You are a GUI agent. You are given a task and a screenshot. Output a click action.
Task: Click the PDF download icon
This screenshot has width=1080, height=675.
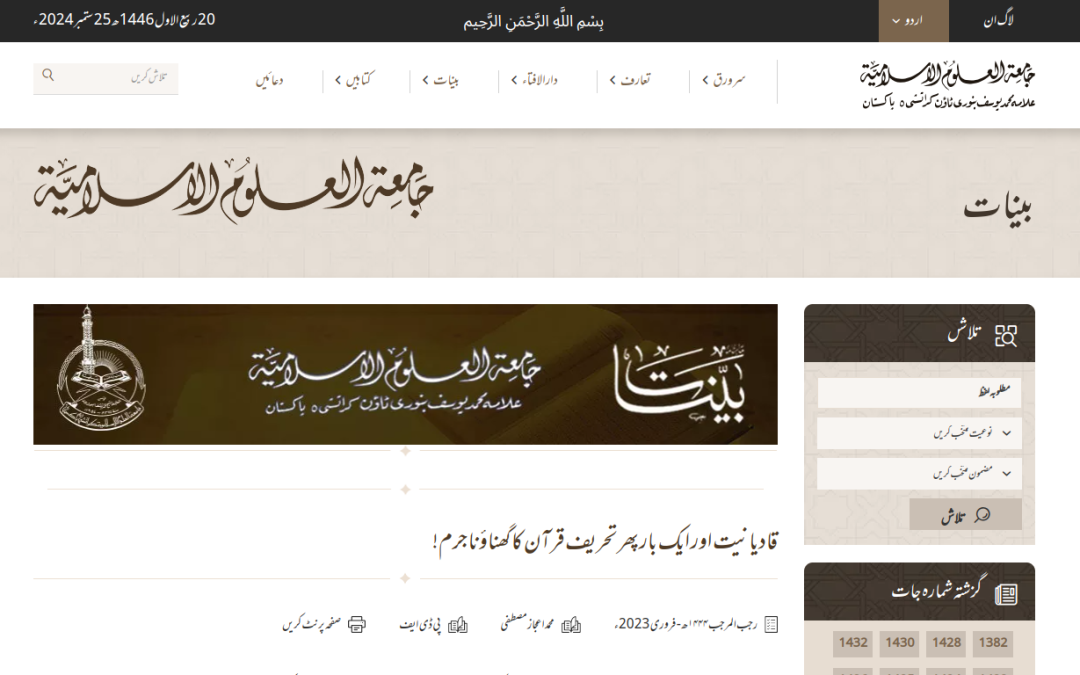(457, 625)
